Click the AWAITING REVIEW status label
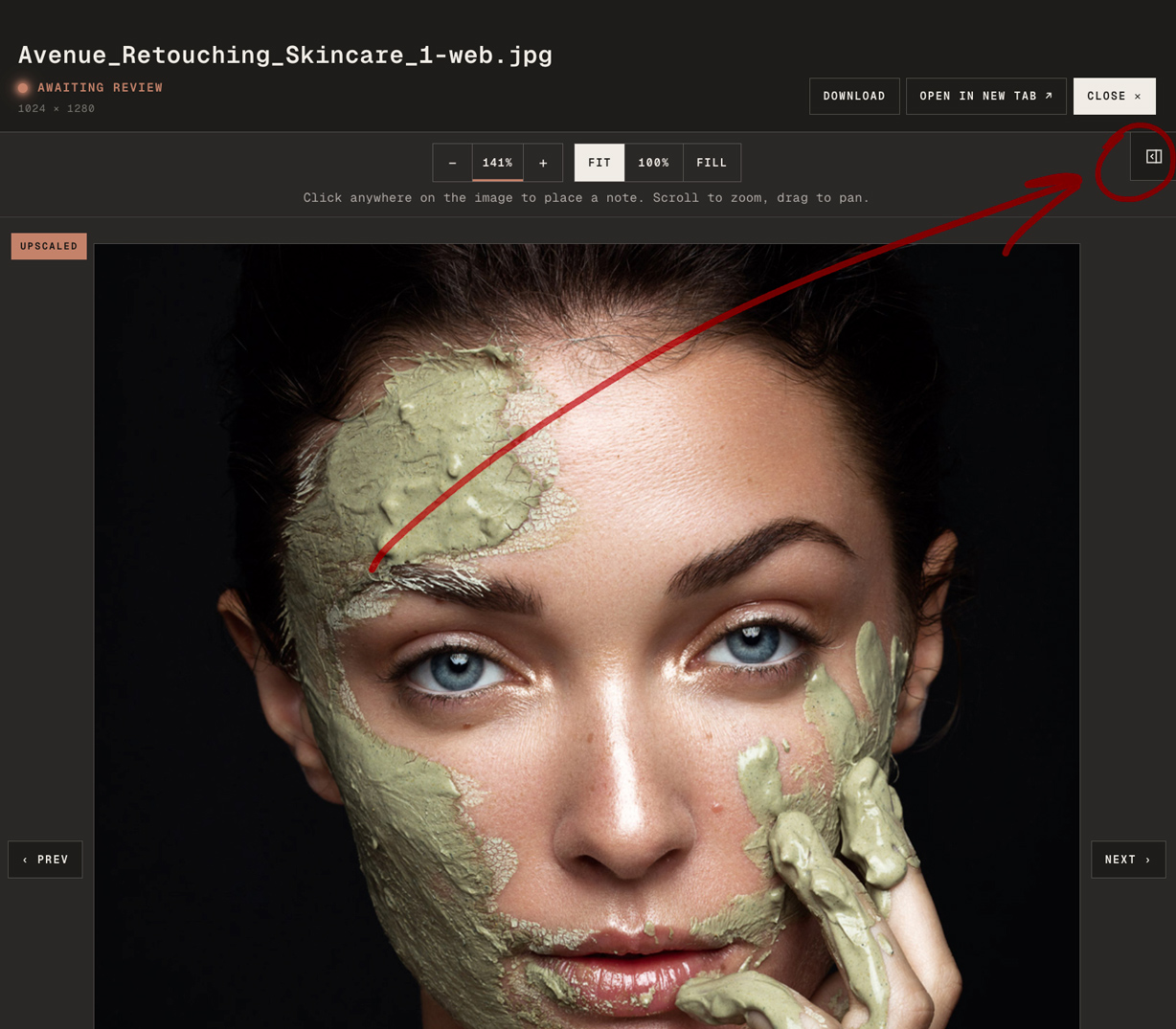This screenshot has height=1029, width=1176. tap(101, 87)
